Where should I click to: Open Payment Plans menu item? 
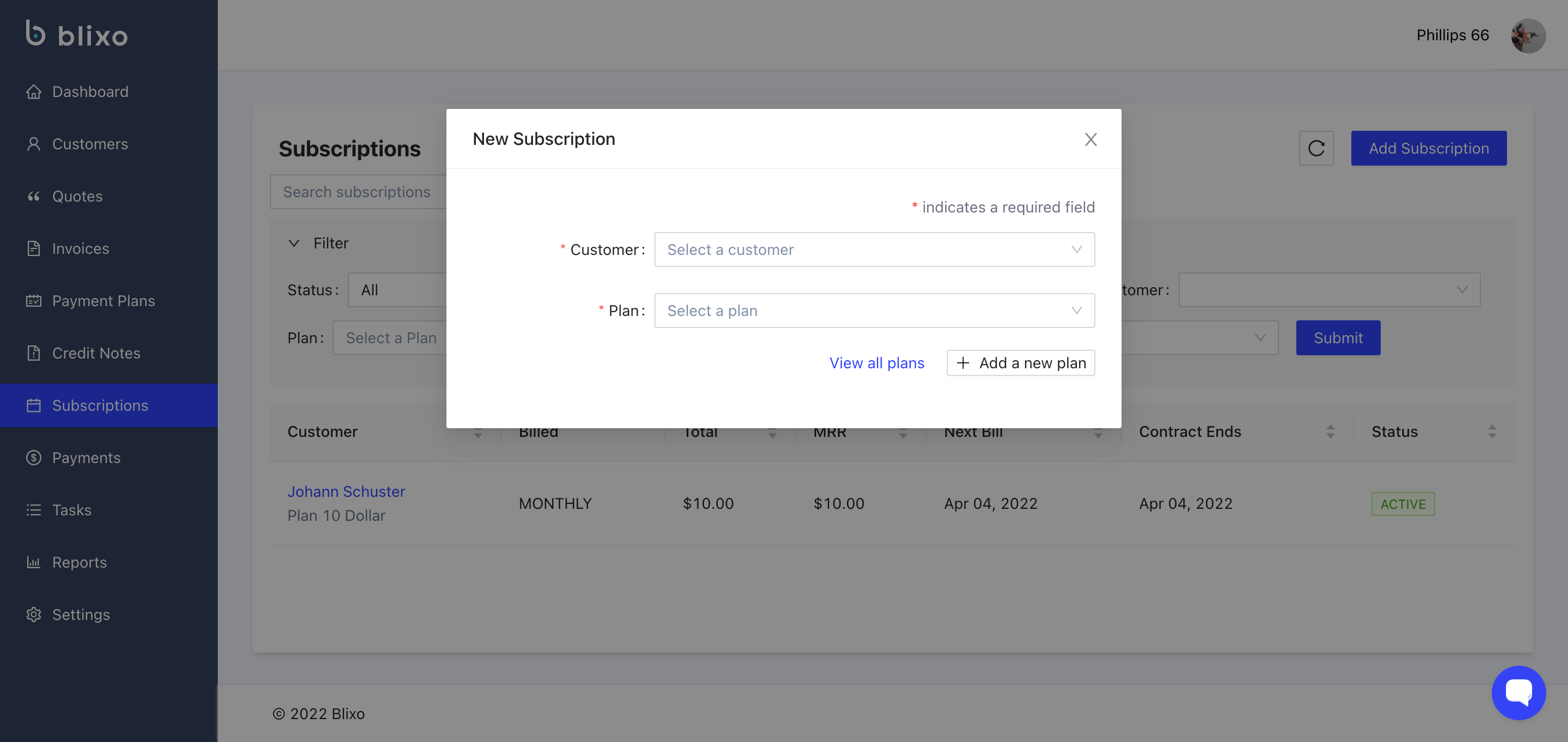point(103,301)
